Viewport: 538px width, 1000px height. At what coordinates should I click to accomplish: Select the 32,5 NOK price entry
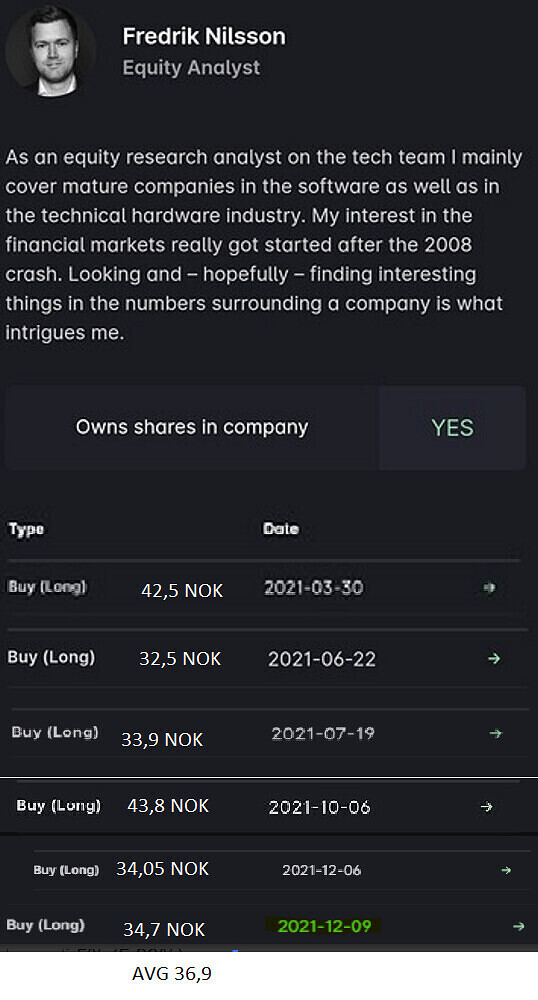[x=180, y=659]
